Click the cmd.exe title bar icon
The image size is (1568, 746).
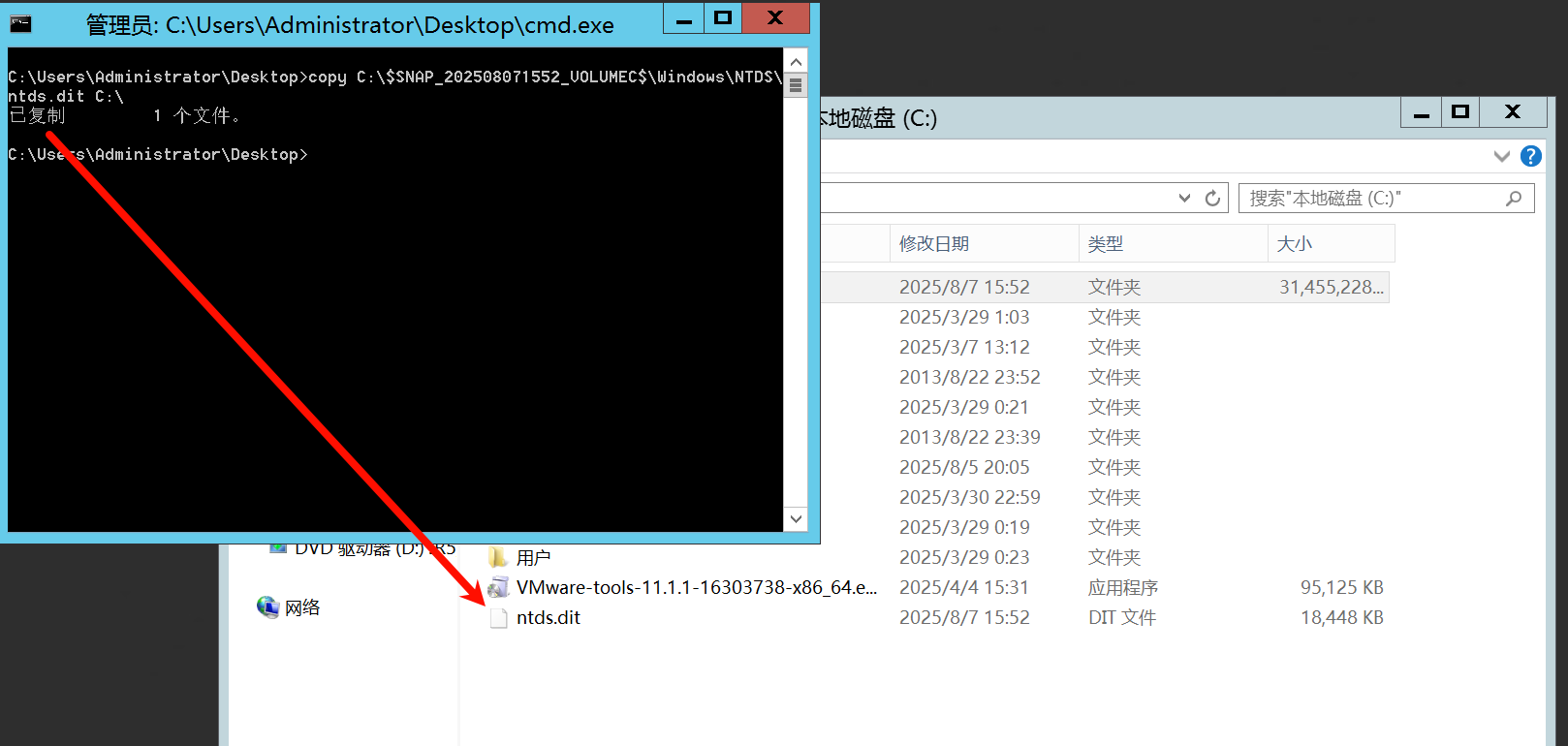20,24
